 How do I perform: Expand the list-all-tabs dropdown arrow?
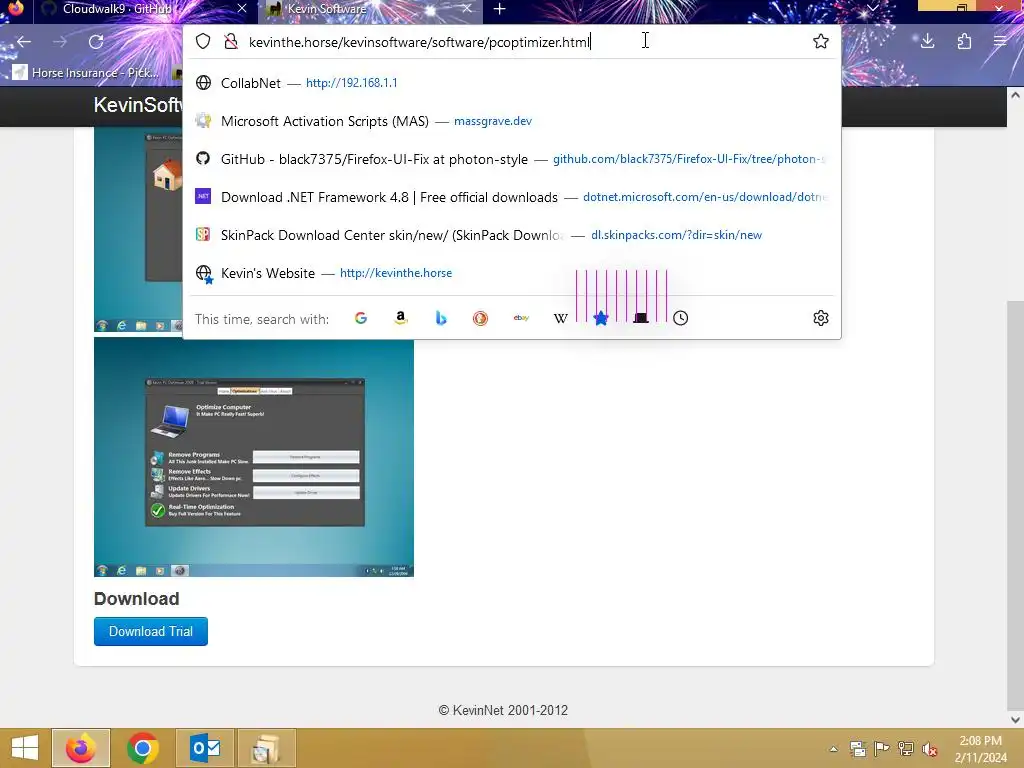click(872, 8)
